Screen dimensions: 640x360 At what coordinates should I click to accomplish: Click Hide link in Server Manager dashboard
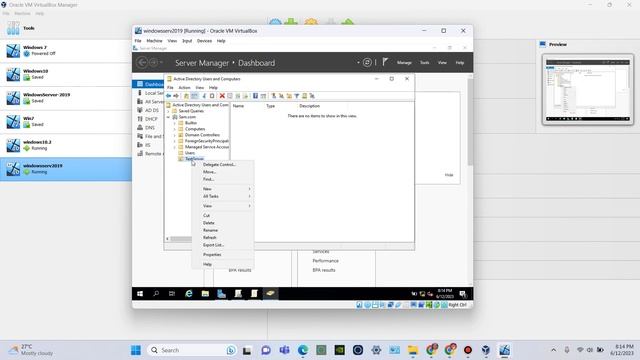449,175
